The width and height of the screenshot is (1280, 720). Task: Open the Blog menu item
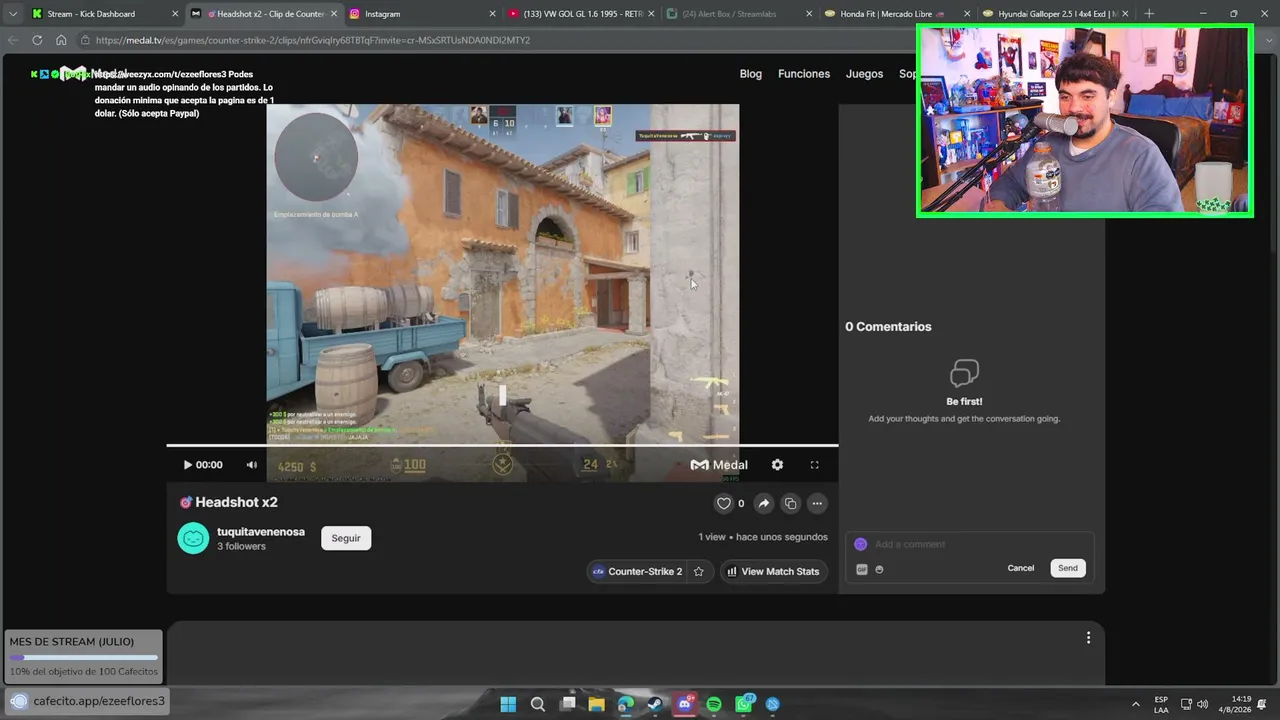tap(750, 74)
